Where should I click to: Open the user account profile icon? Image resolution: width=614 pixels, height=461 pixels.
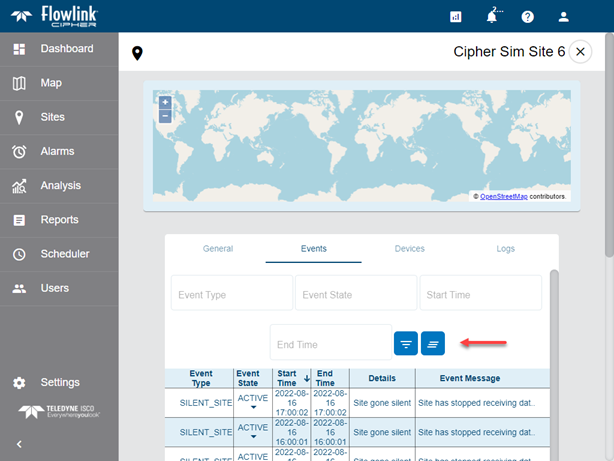click(x=564, y=17)
